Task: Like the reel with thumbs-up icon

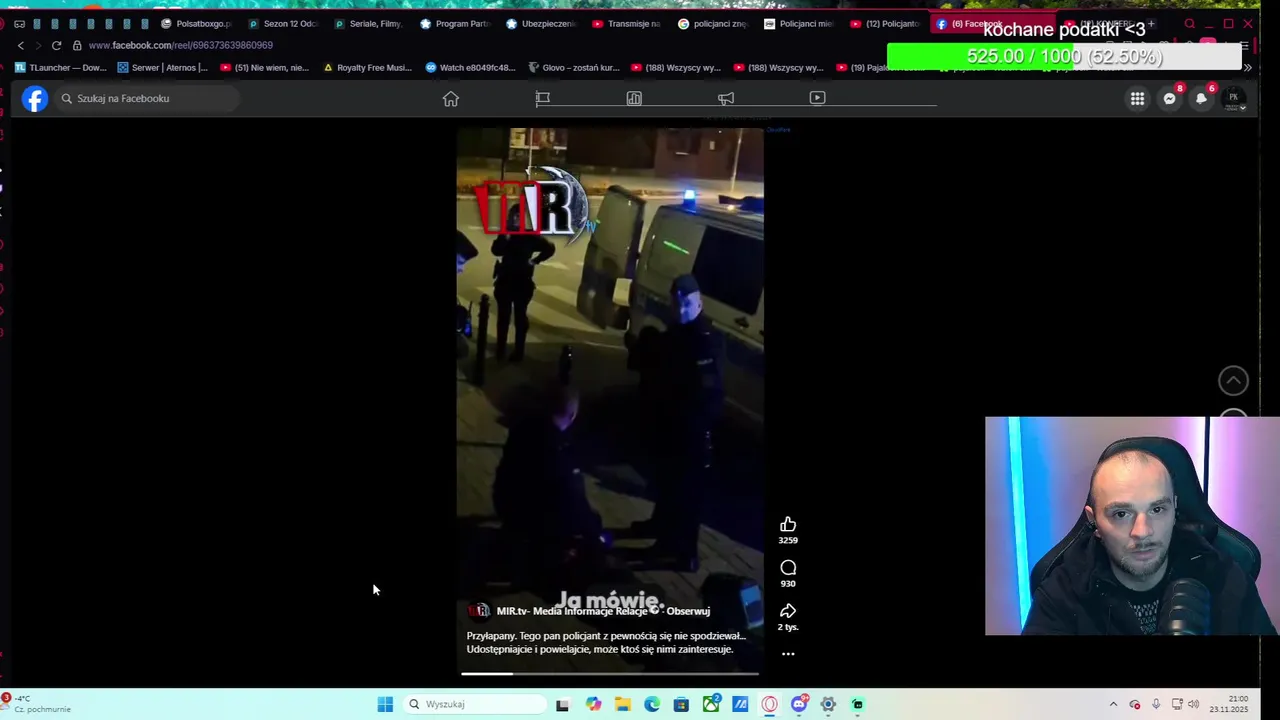Action: (788, 525)
